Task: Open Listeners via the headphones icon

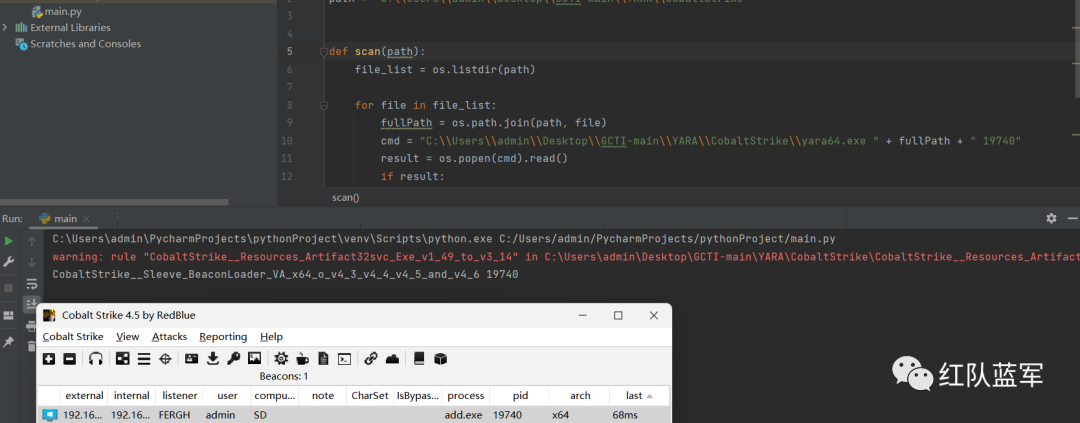Action: pos(96,358)
